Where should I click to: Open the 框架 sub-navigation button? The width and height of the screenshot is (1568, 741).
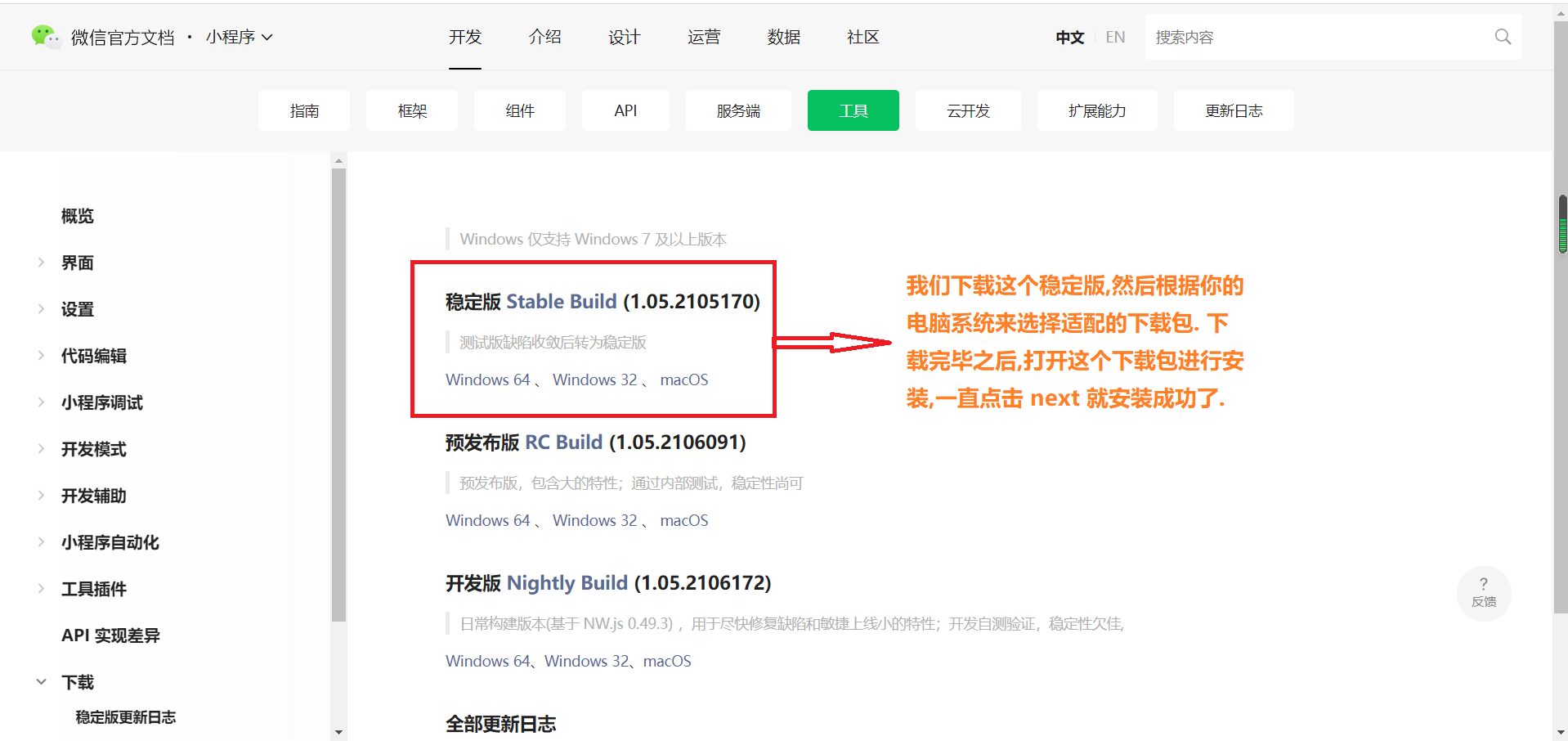(x=412, y=110)
